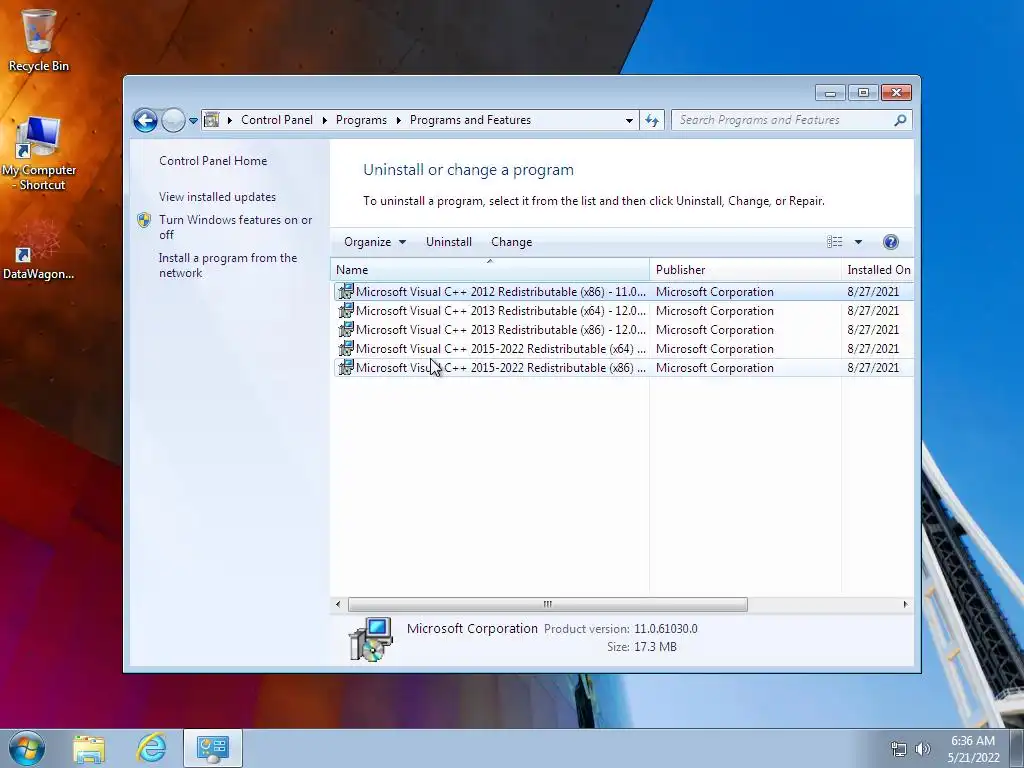The height and width of the screenshot is (768, 1024).
Task: Select Control Panel breadcrumb
Action: click(277, 120)
